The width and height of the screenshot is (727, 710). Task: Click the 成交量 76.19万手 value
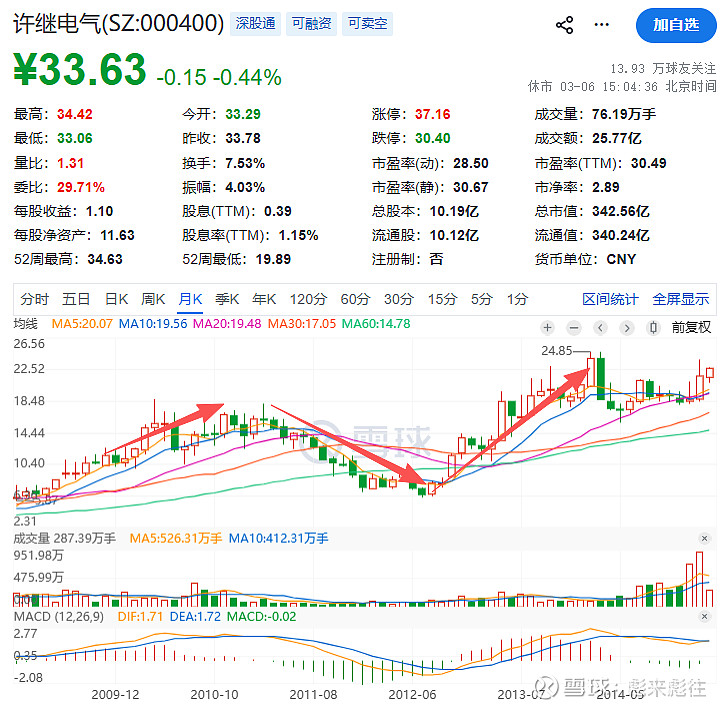pyautogui.click(x=624, y=114)
